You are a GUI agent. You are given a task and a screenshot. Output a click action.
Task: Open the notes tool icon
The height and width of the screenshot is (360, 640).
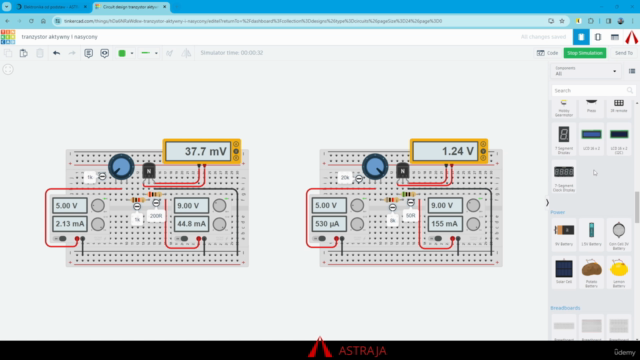pos(89,53)
